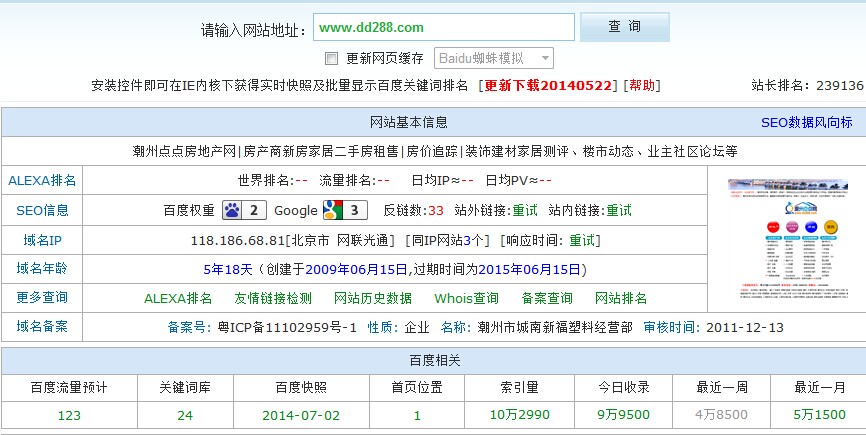
Task: Click the 百度流量预计 column header
Action: [69, 388]
